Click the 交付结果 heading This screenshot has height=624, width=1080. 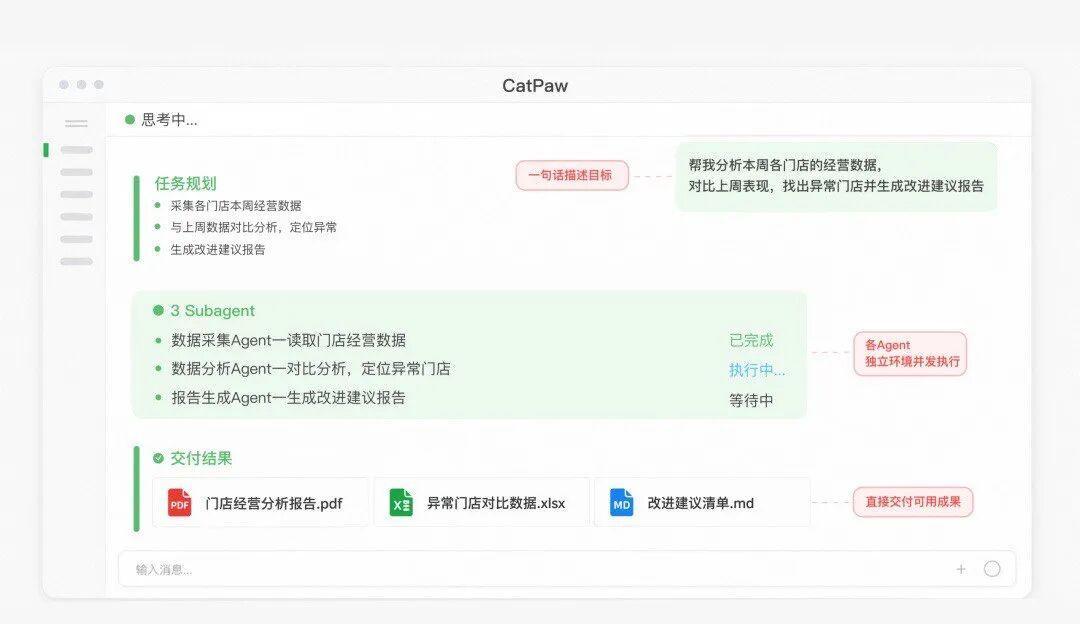click(200, 458)
